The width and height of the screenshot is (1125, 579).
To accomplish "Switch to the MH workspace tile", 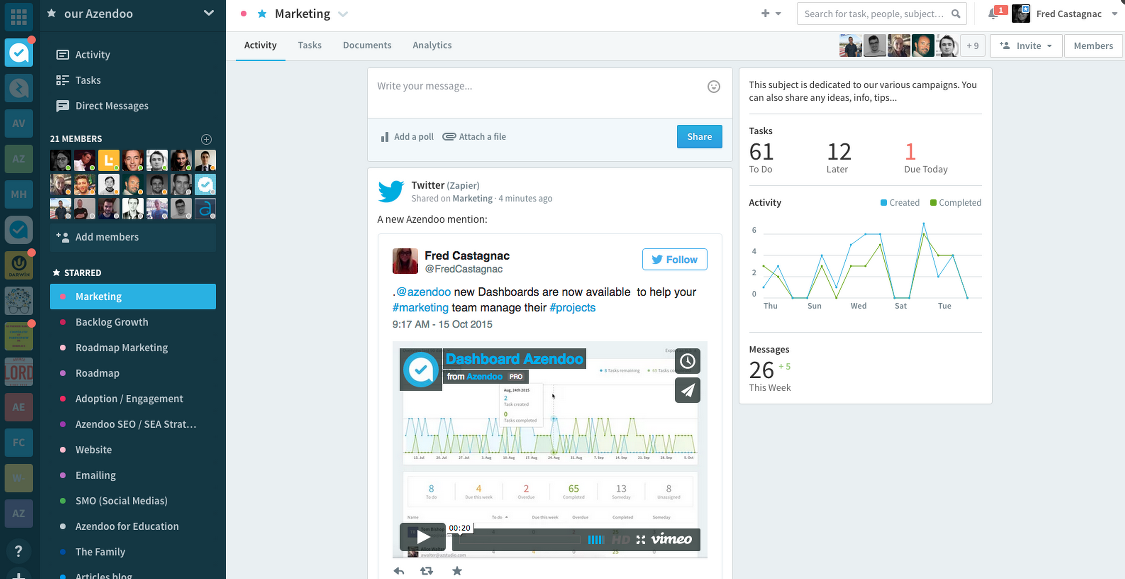I will (19, 194).
